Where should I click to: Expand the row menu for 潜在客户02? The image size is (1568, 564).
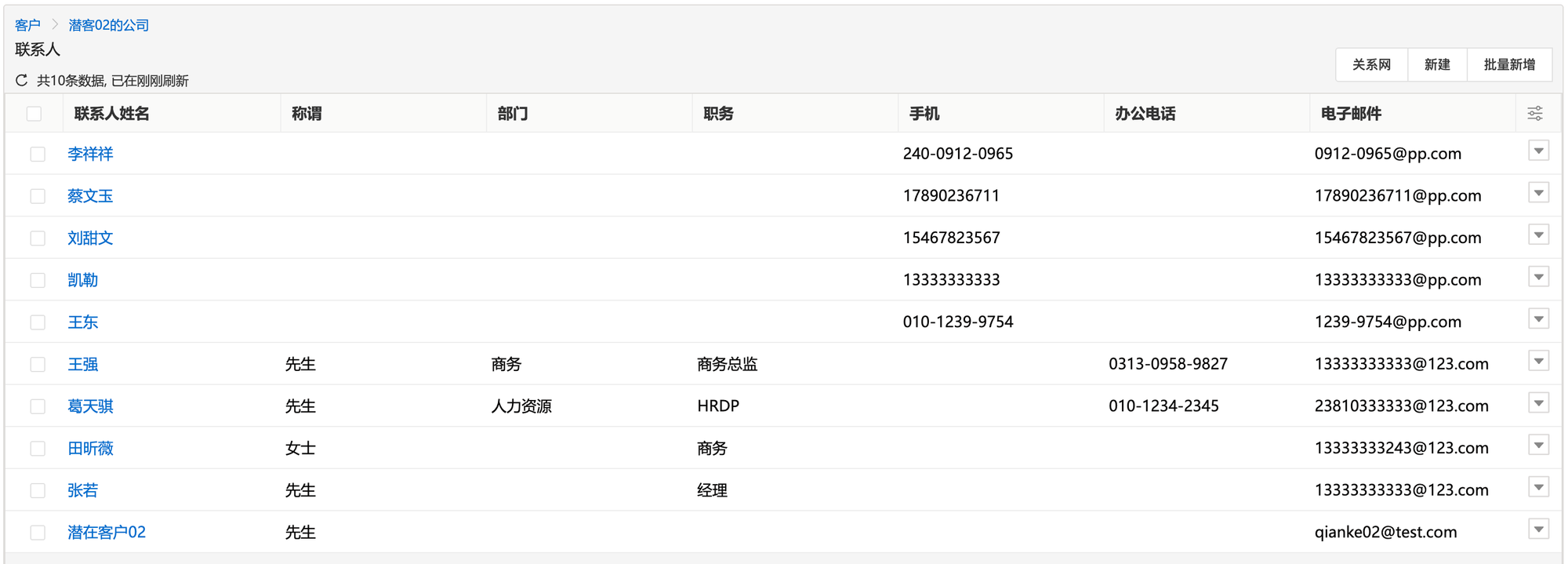pos(1538,529)
